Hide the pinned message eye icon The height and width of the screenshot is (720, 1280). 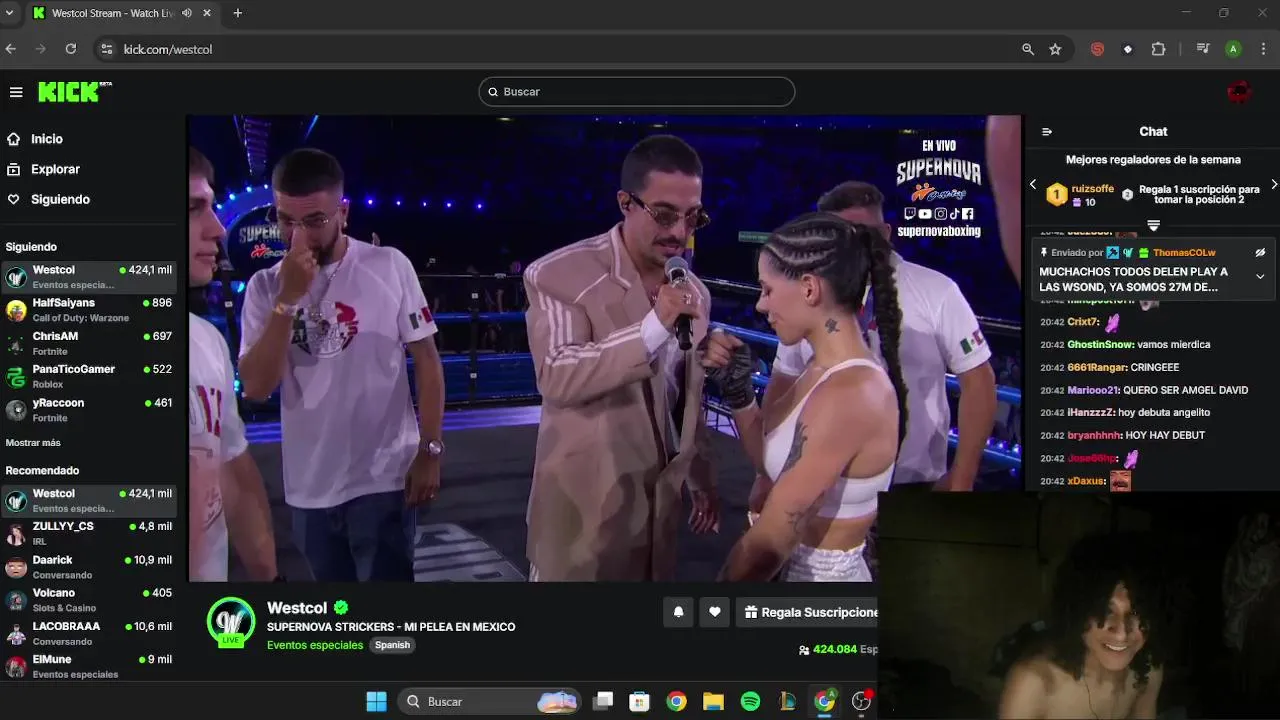coord(1260,253)
